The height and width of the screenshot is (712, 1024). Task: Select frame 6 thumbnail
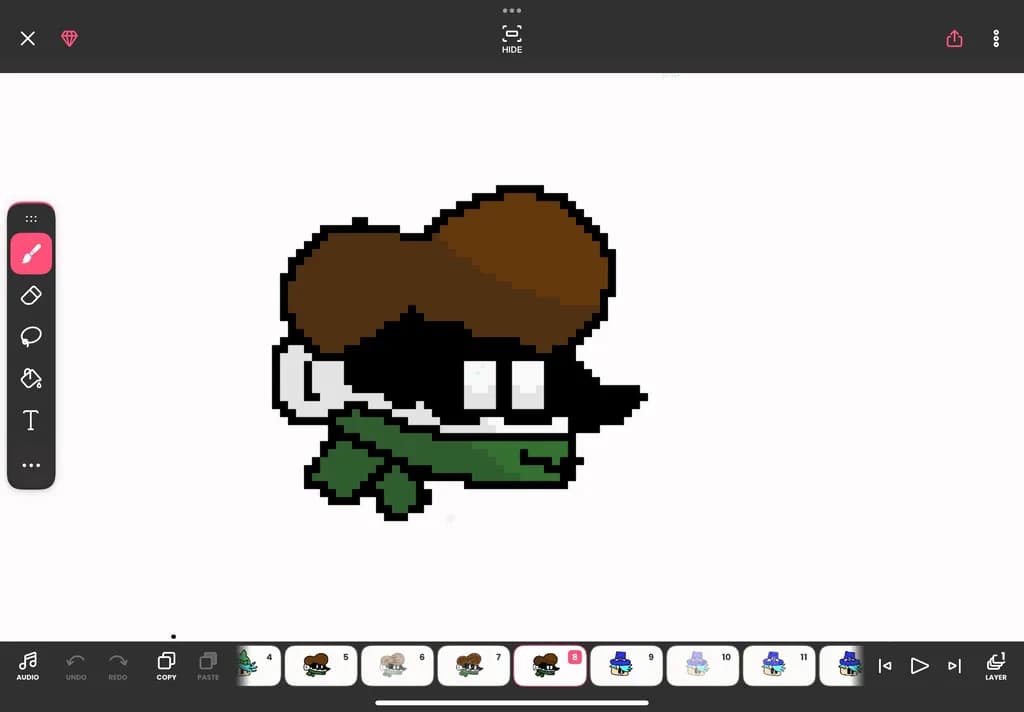(397, 666)
